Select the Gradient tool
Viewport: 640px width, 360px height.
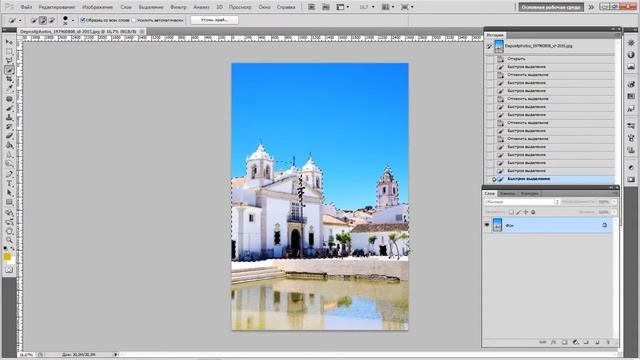click(9, 145)
